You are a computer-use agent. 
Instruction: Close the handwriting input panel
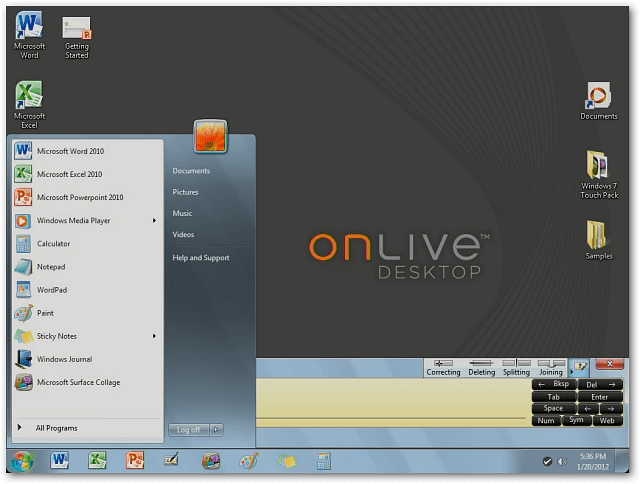609,364
